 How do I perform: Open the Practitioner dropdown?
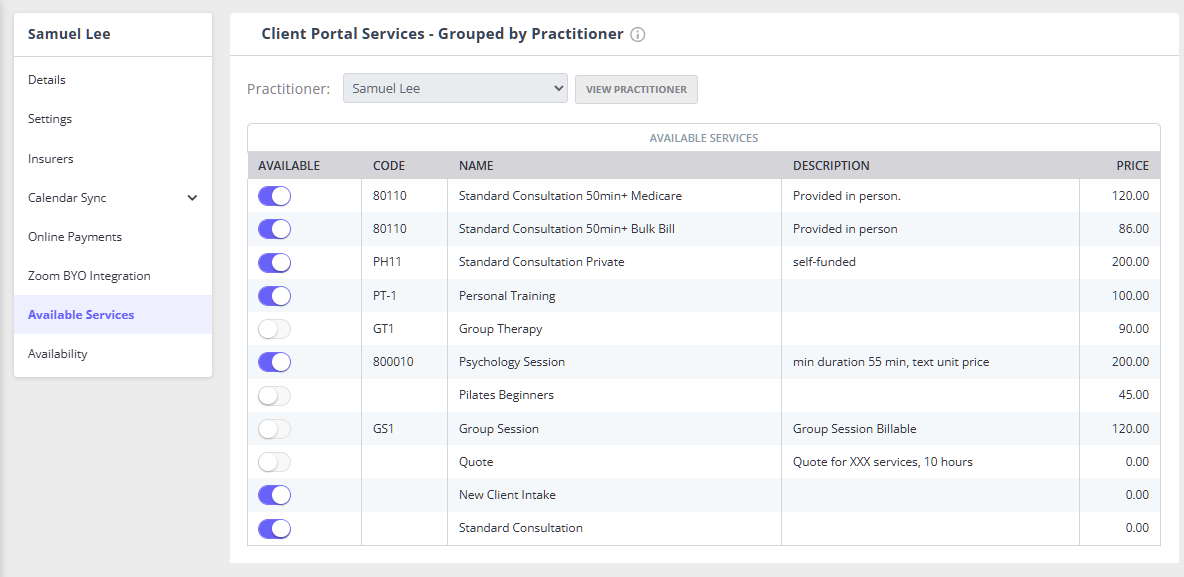point(455,89)
